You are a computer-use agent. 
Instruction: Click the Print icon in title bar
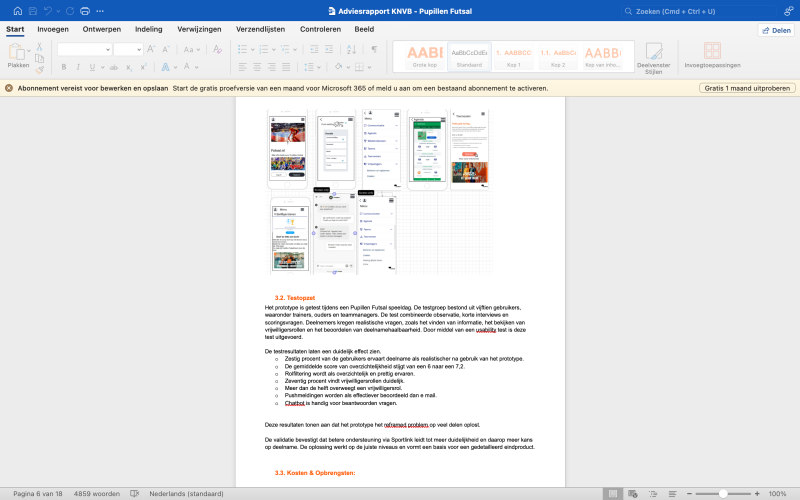pos(84,11)
